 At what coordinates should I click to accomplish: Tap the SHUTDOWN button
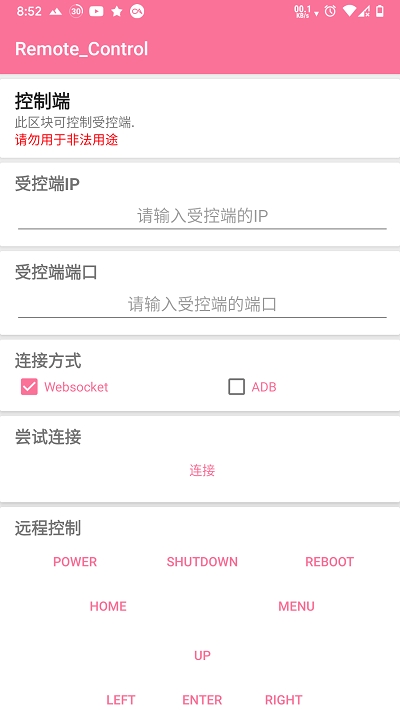(x=202, y=562)
